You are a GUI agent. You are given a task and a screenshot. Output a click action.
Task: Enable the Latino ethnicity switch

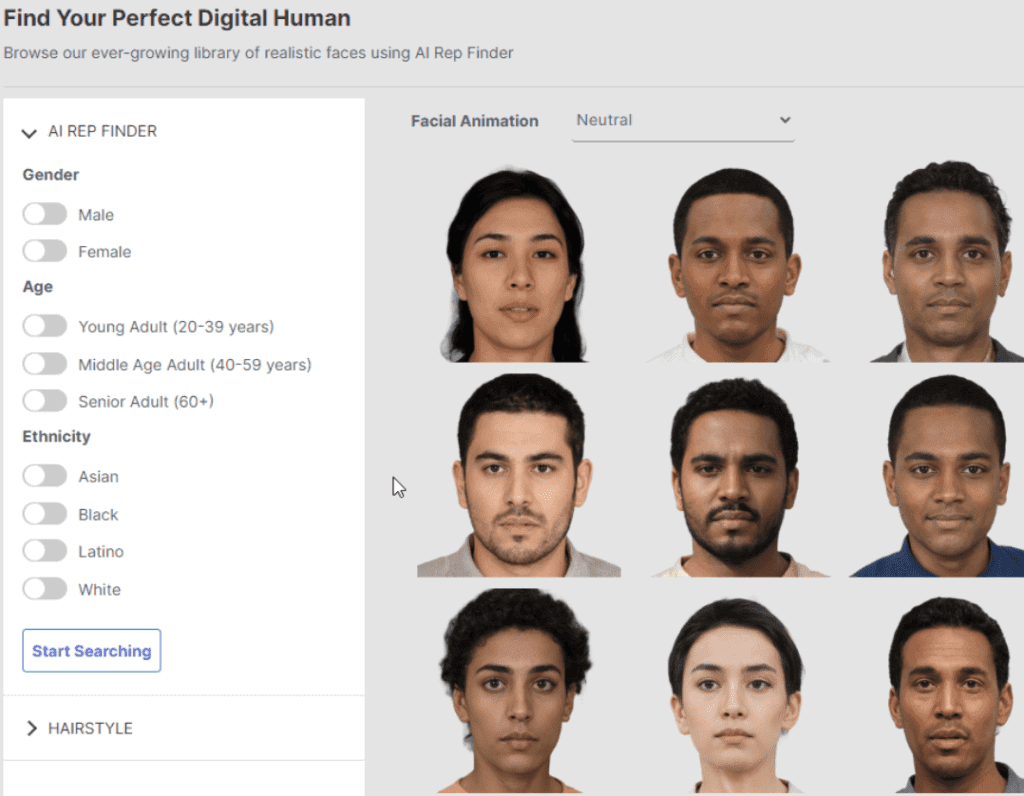tap(45, 552)
